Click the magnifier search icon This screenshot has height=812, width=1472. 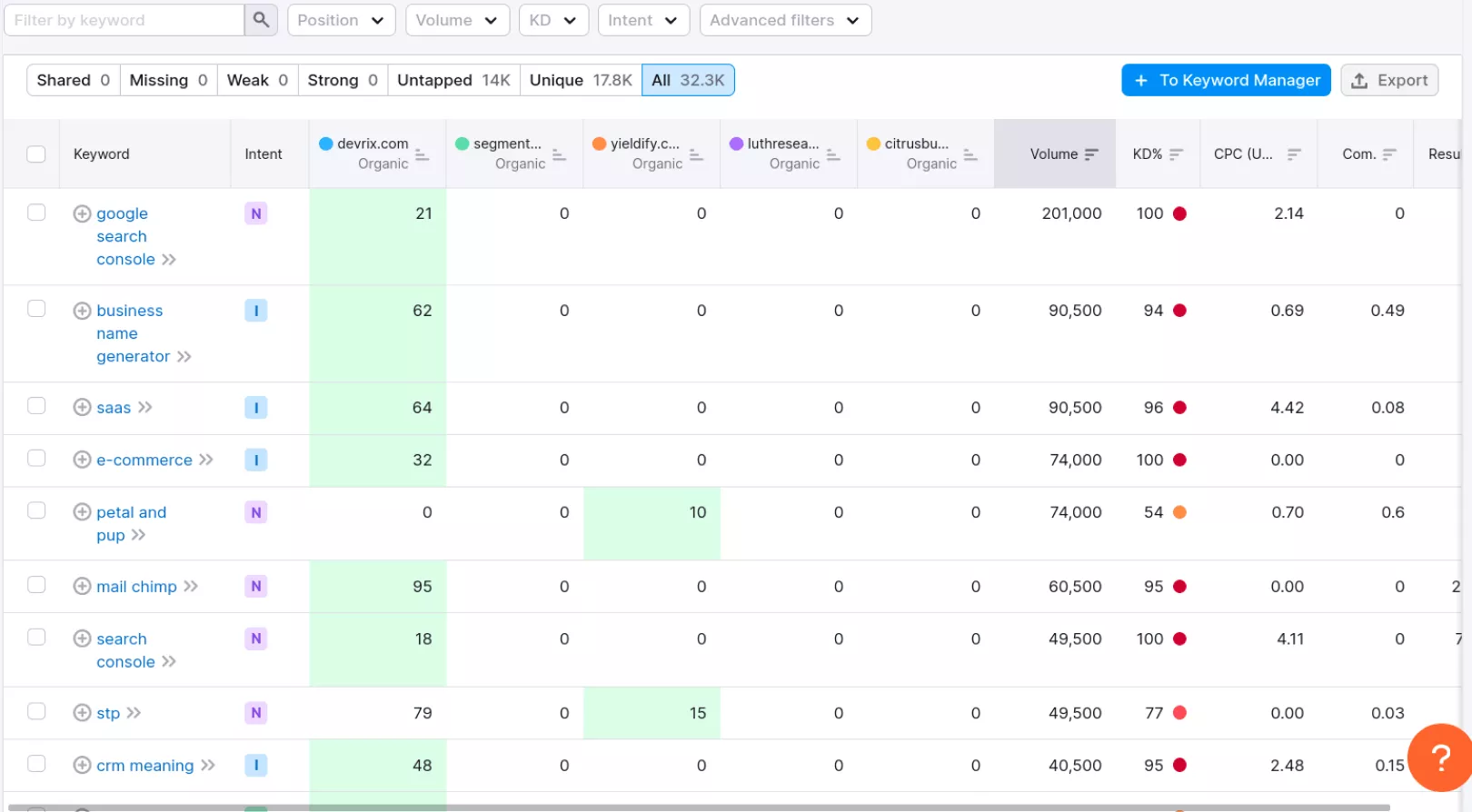point(261,20)
